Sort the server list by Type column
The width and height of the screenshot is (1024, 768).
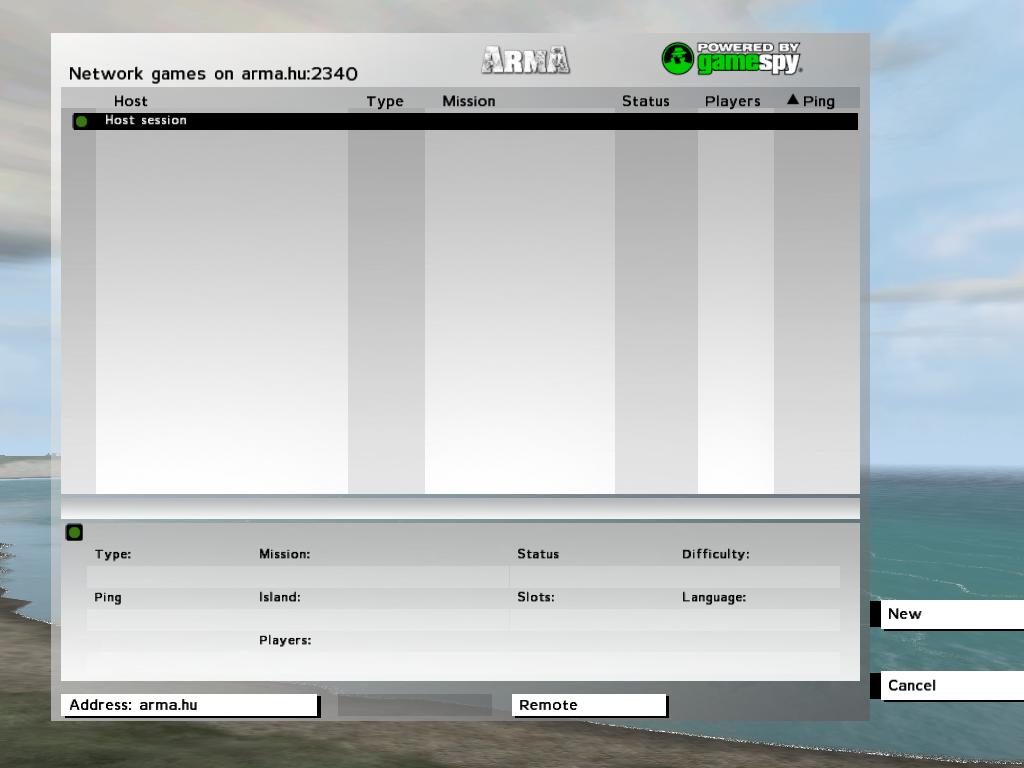(385, 101)
